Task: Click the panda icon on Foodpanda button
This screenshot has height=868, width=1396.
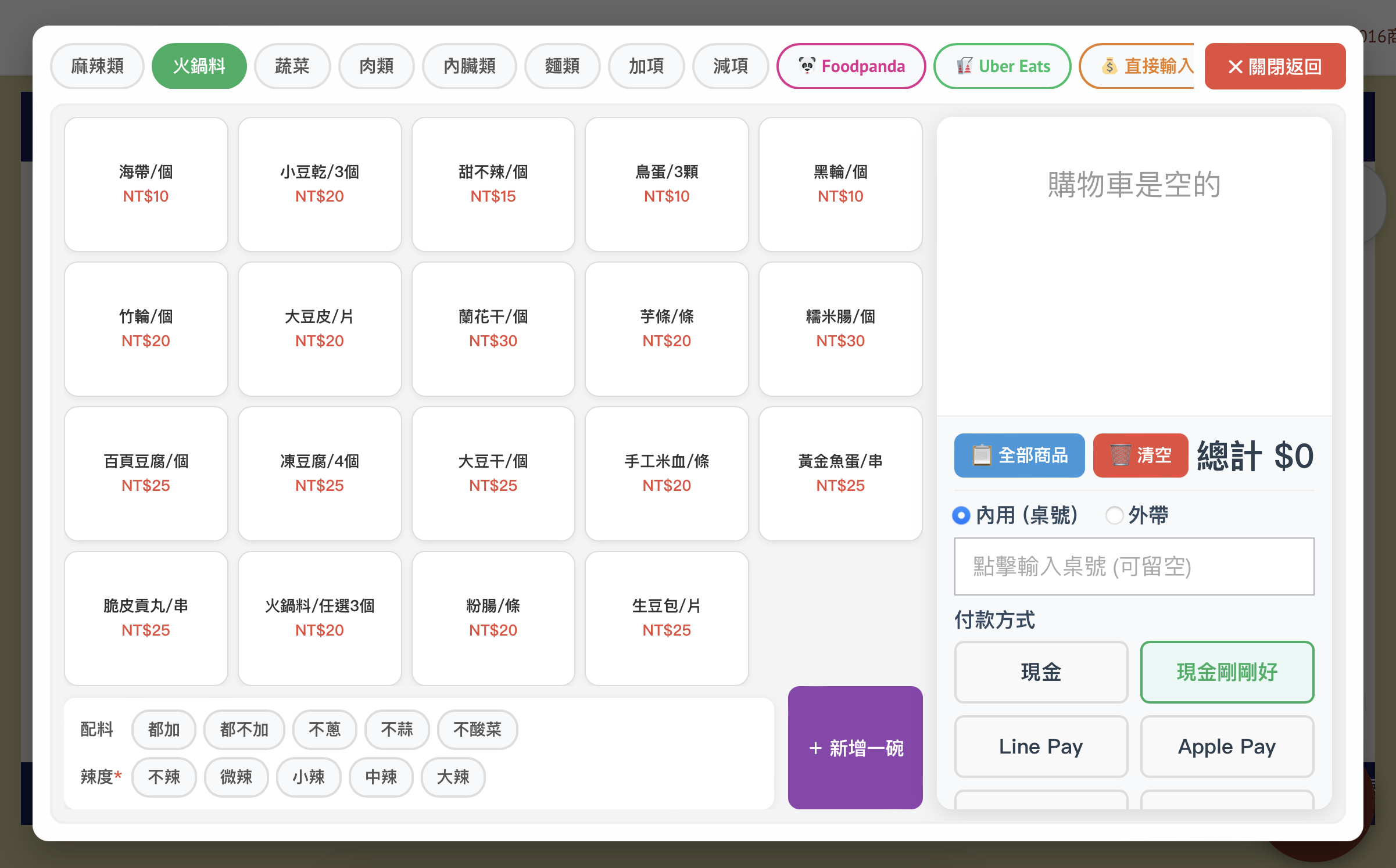Action: pyautogui.click(x=807, y=66)
